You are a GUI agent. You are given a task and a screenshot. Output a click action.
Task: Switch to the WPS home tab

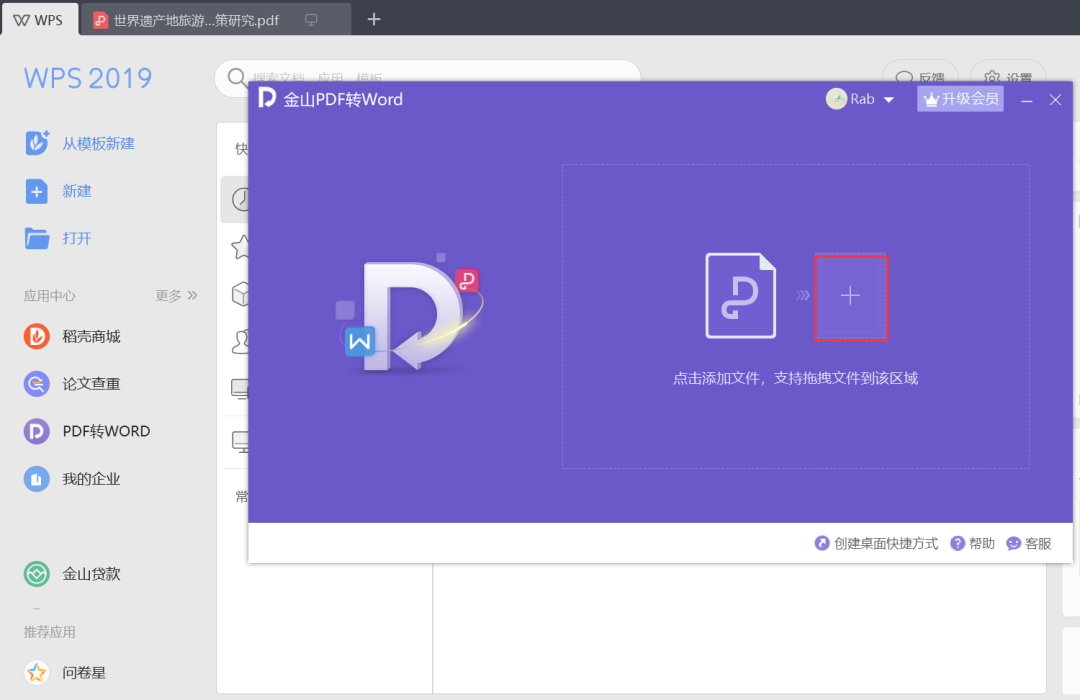tap(38, 18)
